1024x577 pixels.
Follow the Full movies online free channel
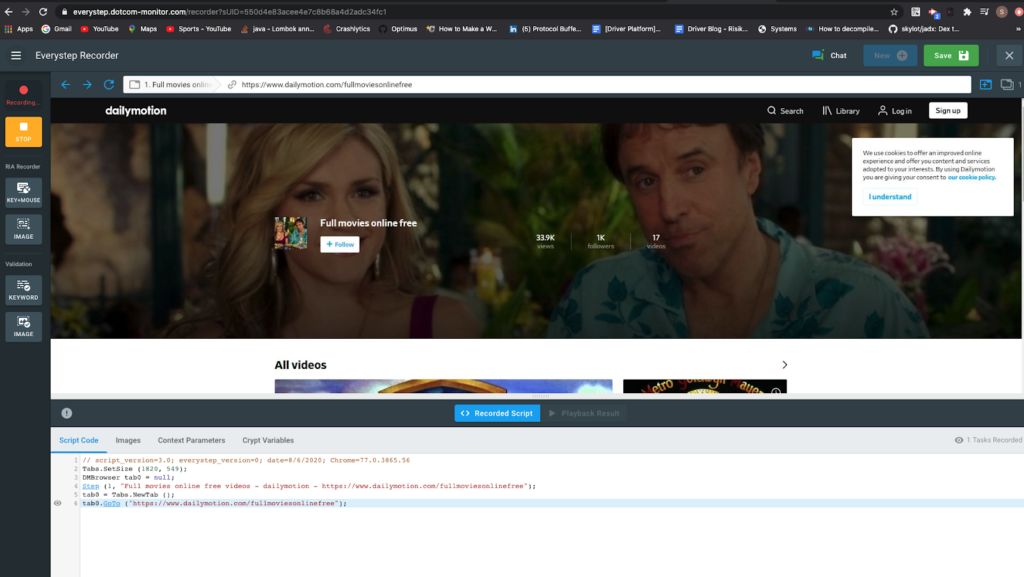(x=340, y=244)
